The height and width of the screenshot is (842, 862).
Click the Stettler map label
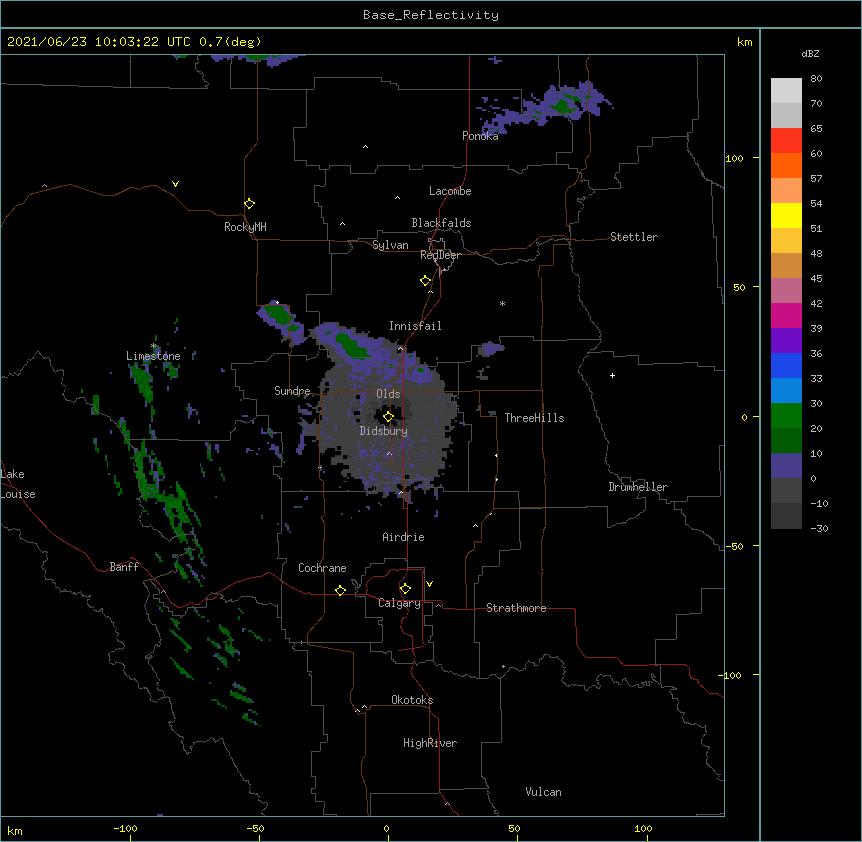[x=634, y=237]
